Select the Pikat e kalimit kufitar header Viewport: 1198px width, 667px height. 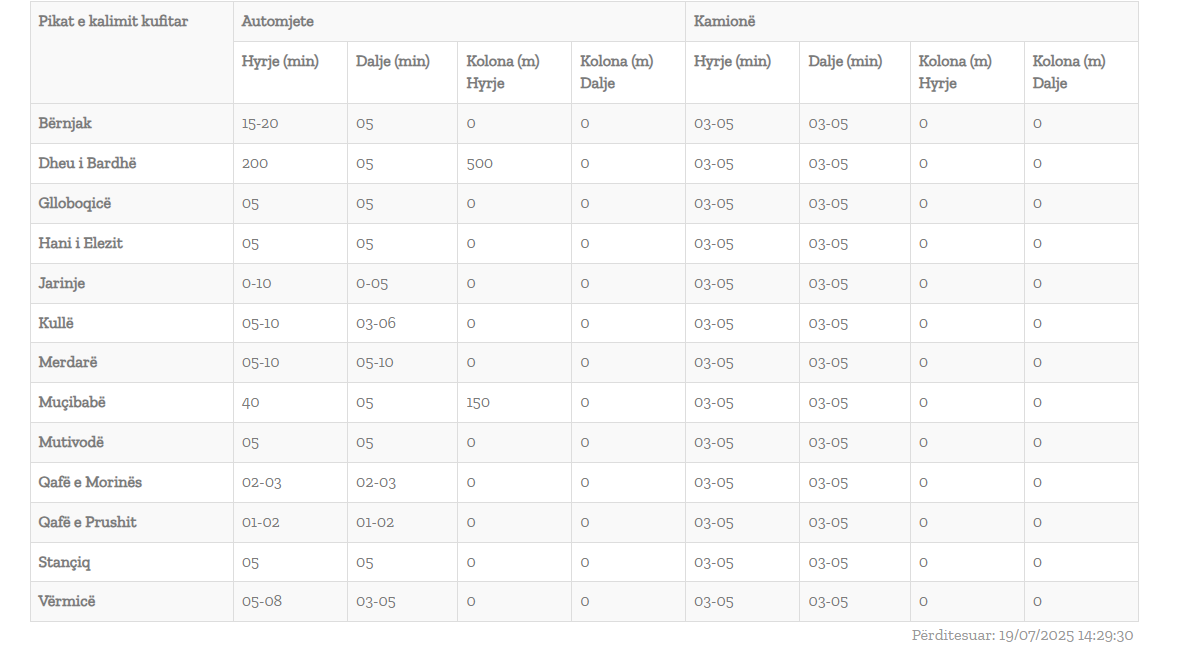coord(113,21)
